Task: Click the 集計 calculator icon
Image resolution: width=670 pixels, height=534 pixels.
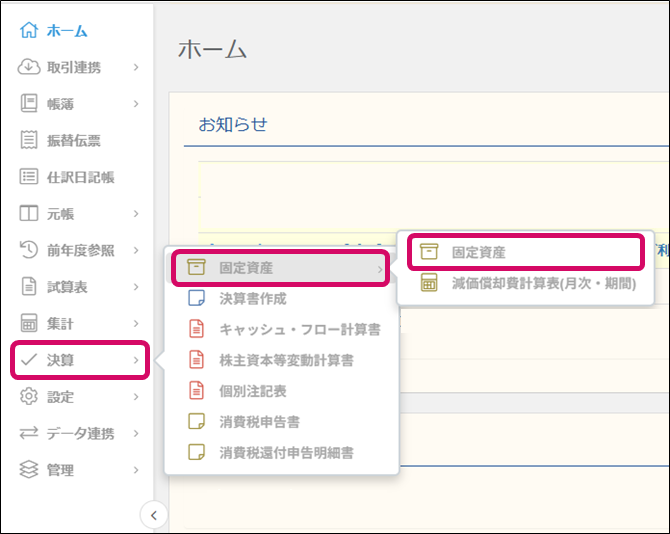Action: tap(29, 324)
